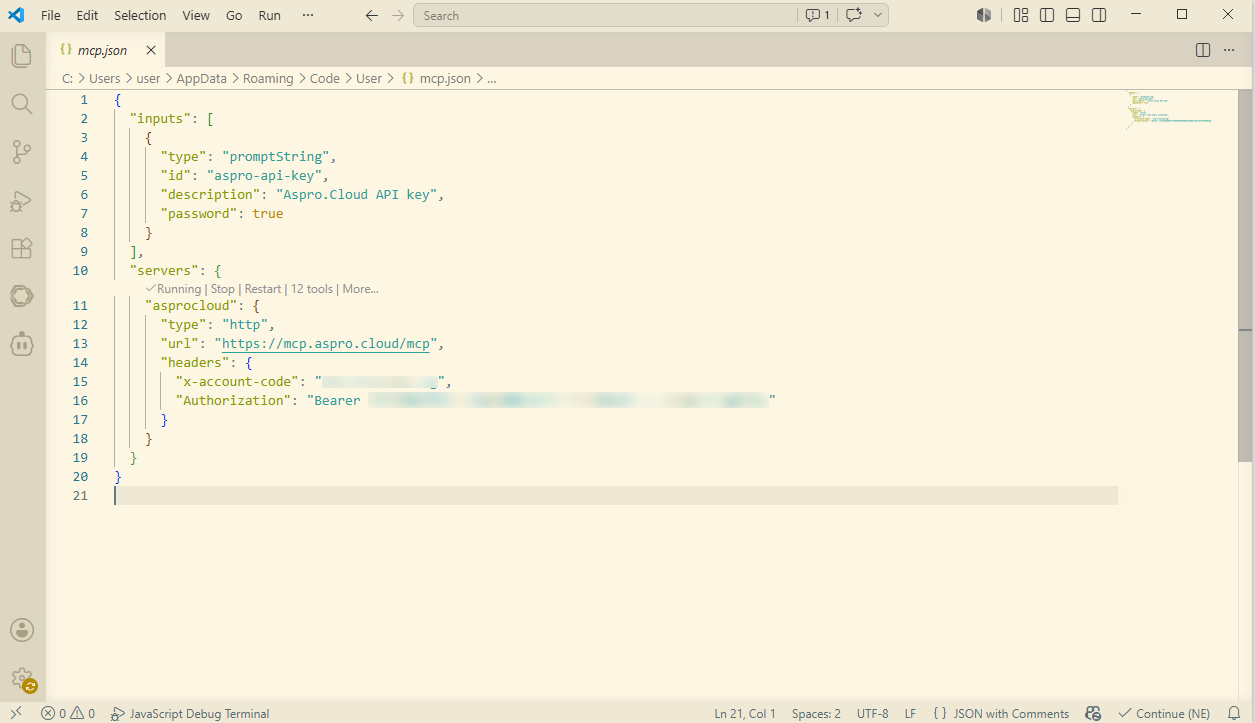1255x723 pixels.
Task: Click the "promptString" value on line 4
Action: (276, 156)
